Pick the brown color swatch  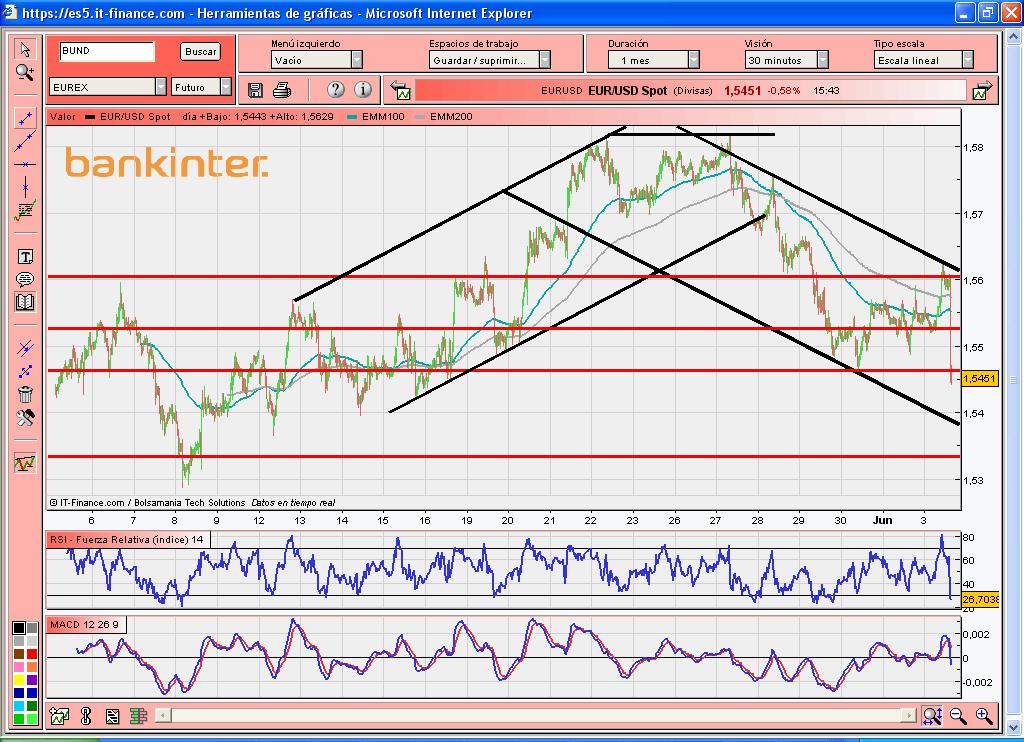coord(19,654)
